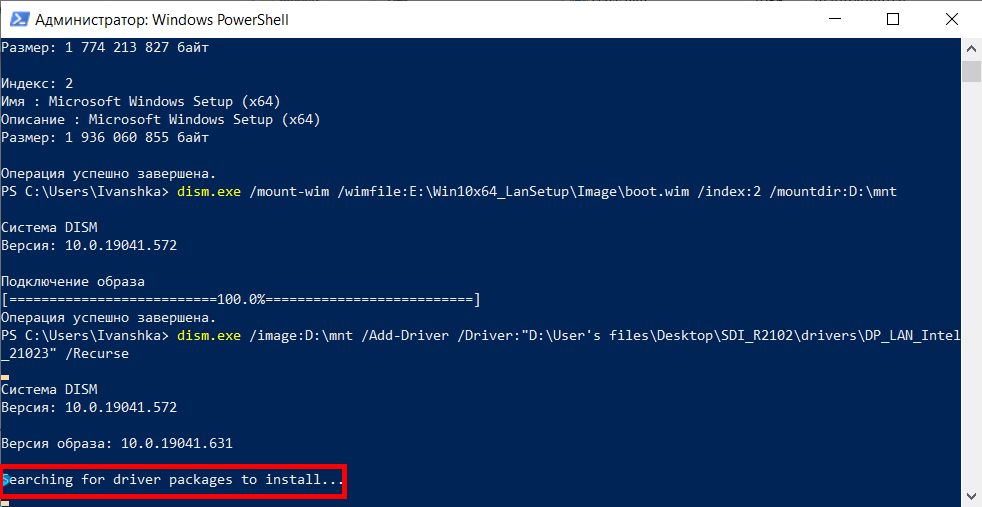Click the scrollbar down arrow
Screen dimensions: 982x507
[x=971, y=496]
